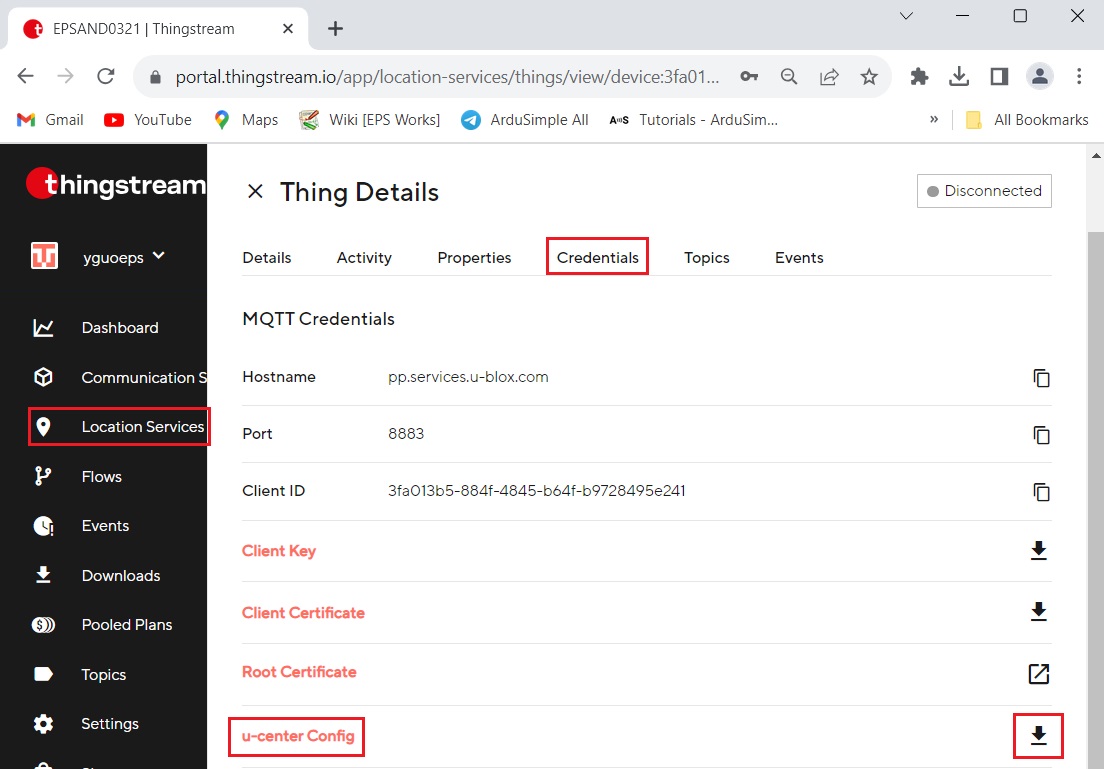Go to Pooled Plans page
The image size is (1104, 769).
click(x=126, y=625)
